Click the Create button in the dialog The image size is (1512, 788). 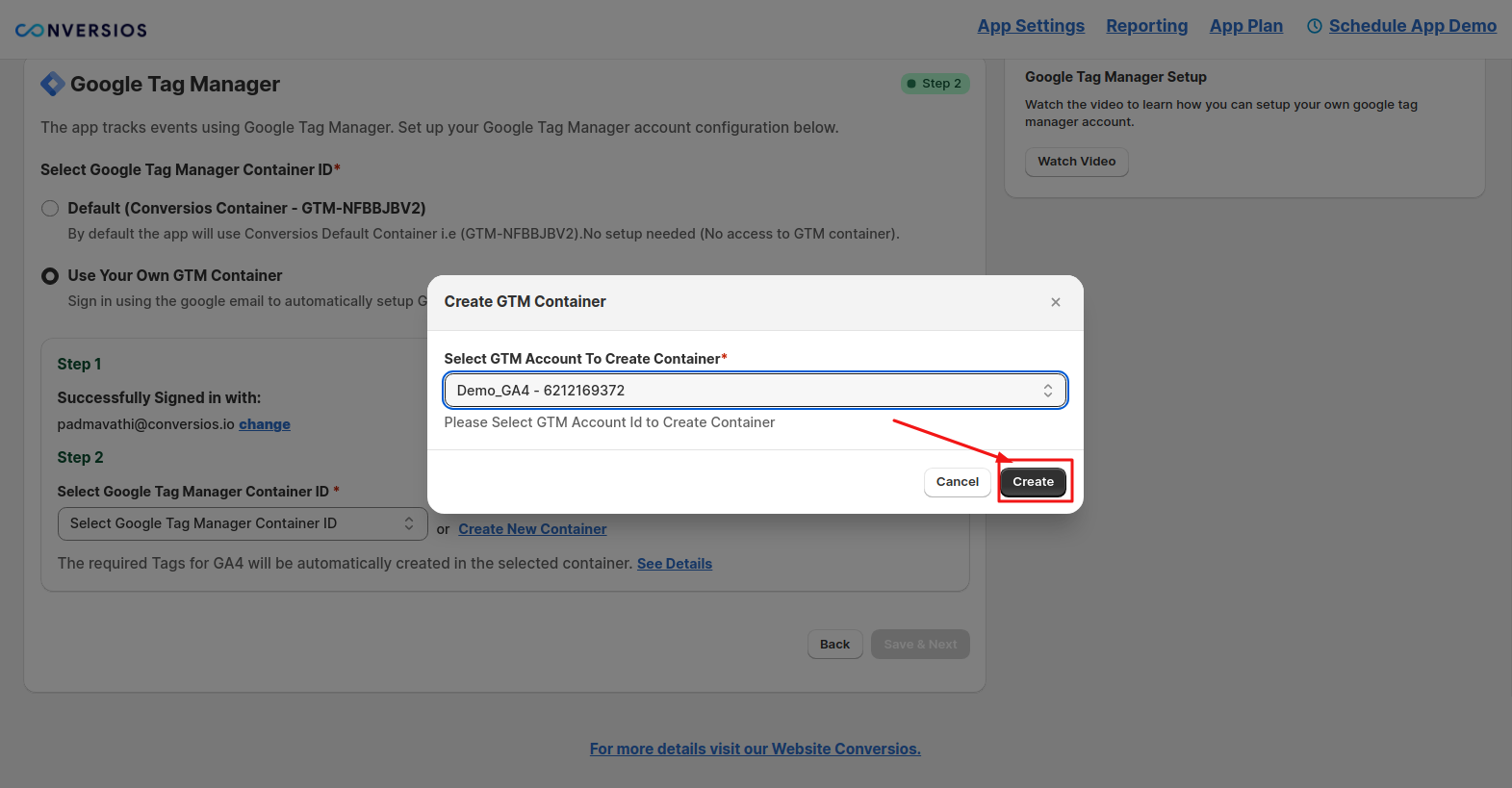click(x=1033, y=482)
